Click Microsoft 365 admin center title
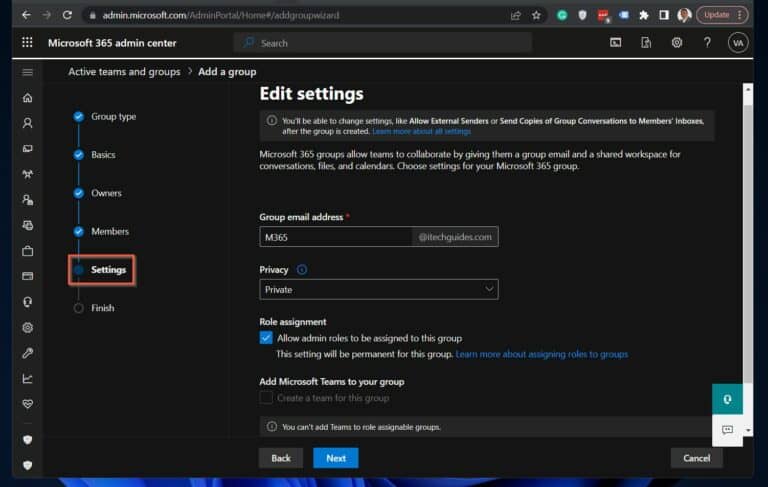 [112, 43]
